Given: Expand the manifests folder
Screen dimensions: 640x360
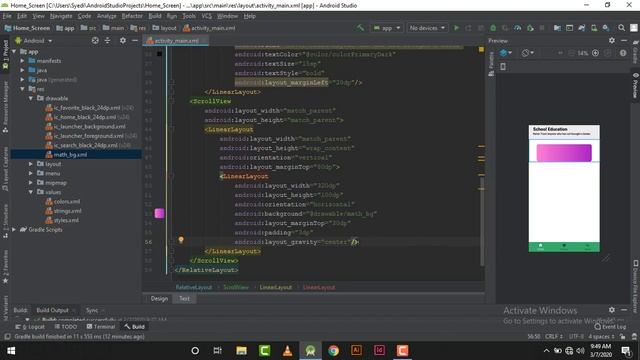Looking at the screenshot, I should [x=22, y=60].
